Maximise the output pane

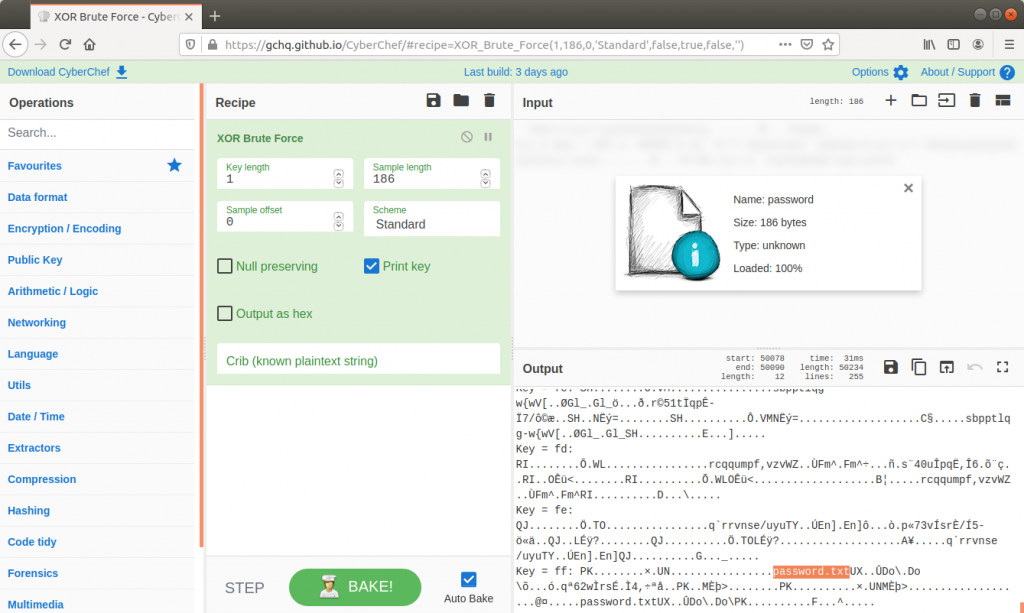click(1002, 367)
